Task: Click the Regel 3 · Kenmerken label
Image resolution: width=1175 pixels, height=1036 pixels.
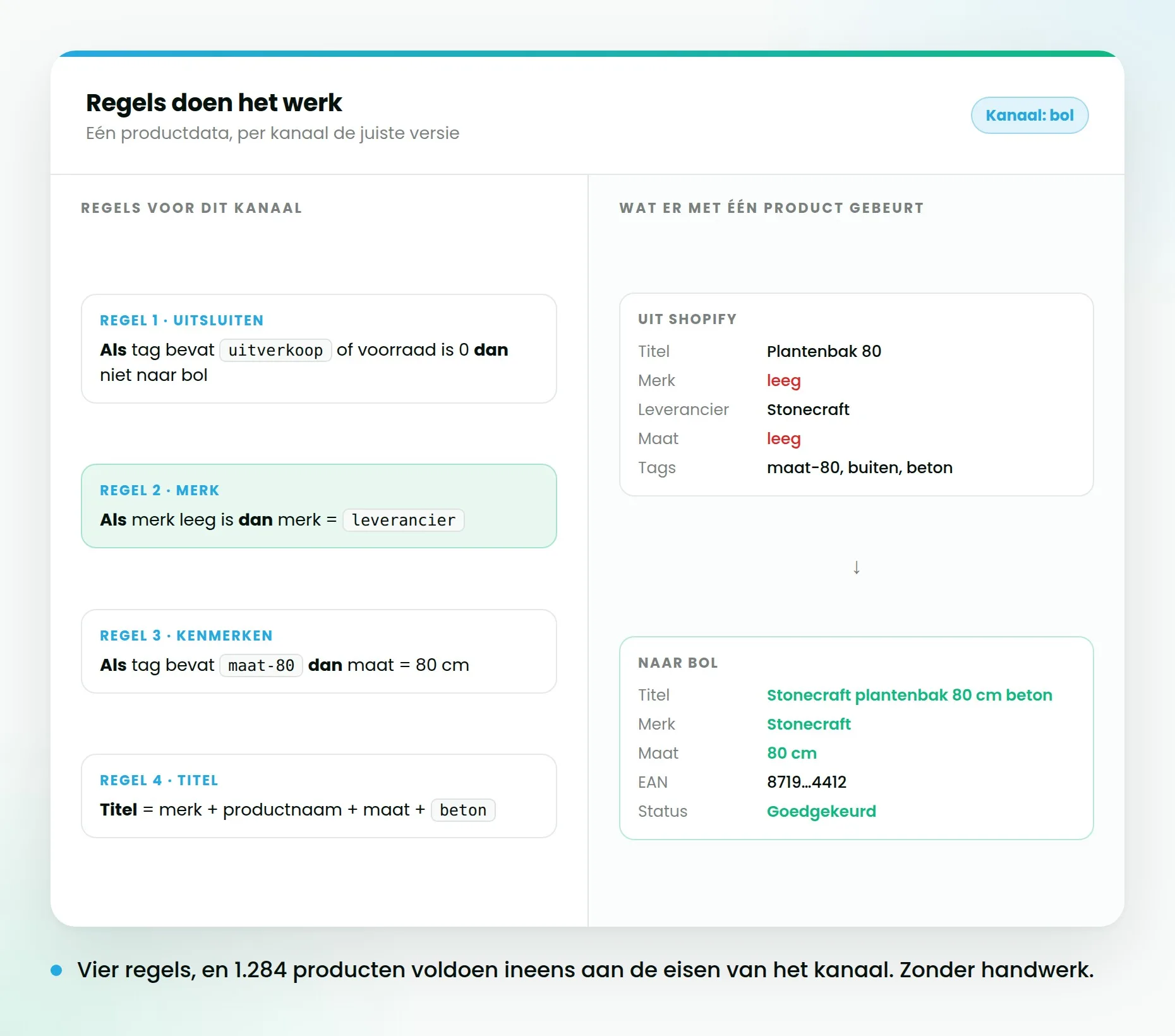Action: pos(186,635)
